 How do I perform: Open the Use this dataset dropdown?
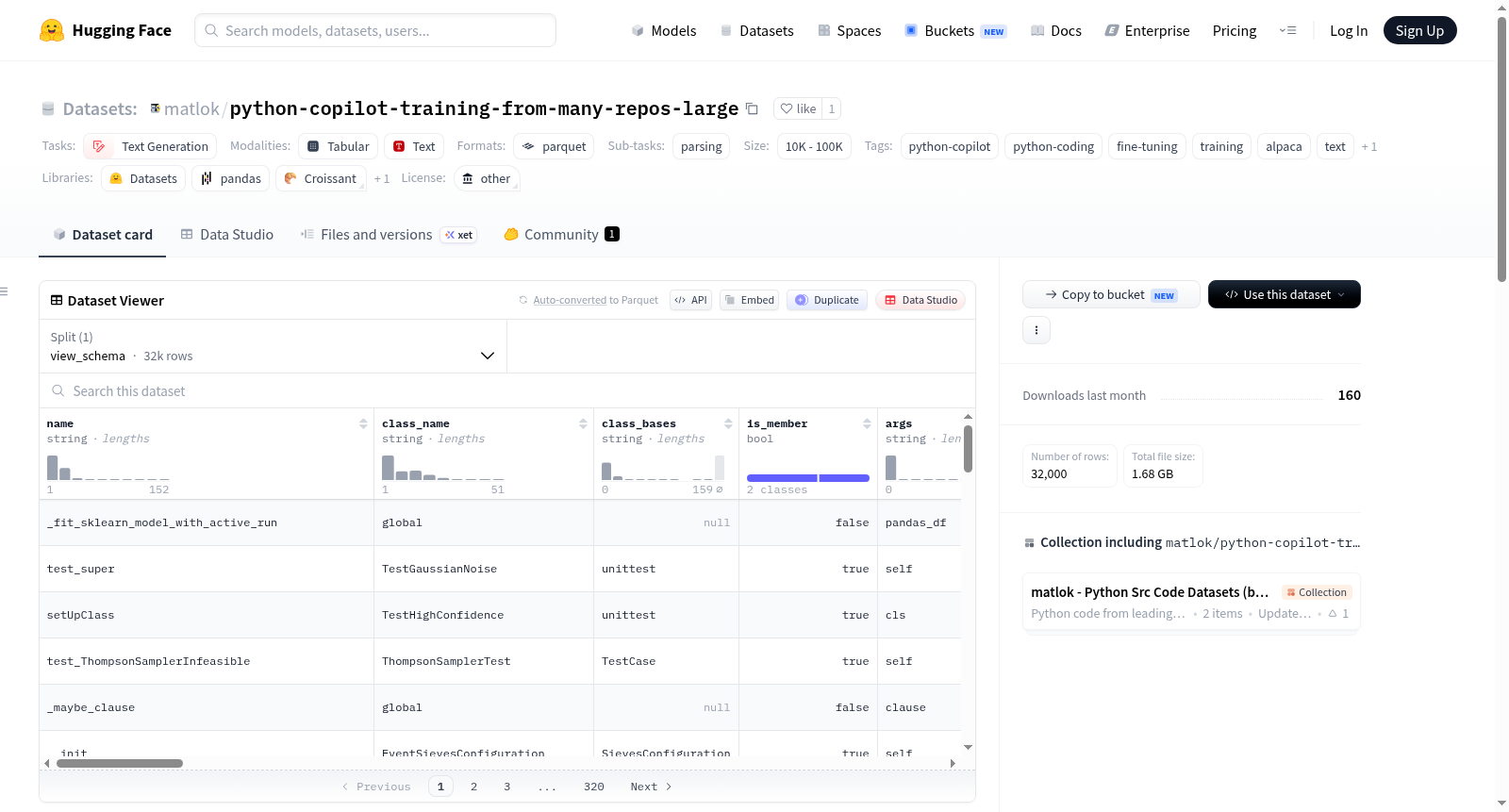[1284, 294]
